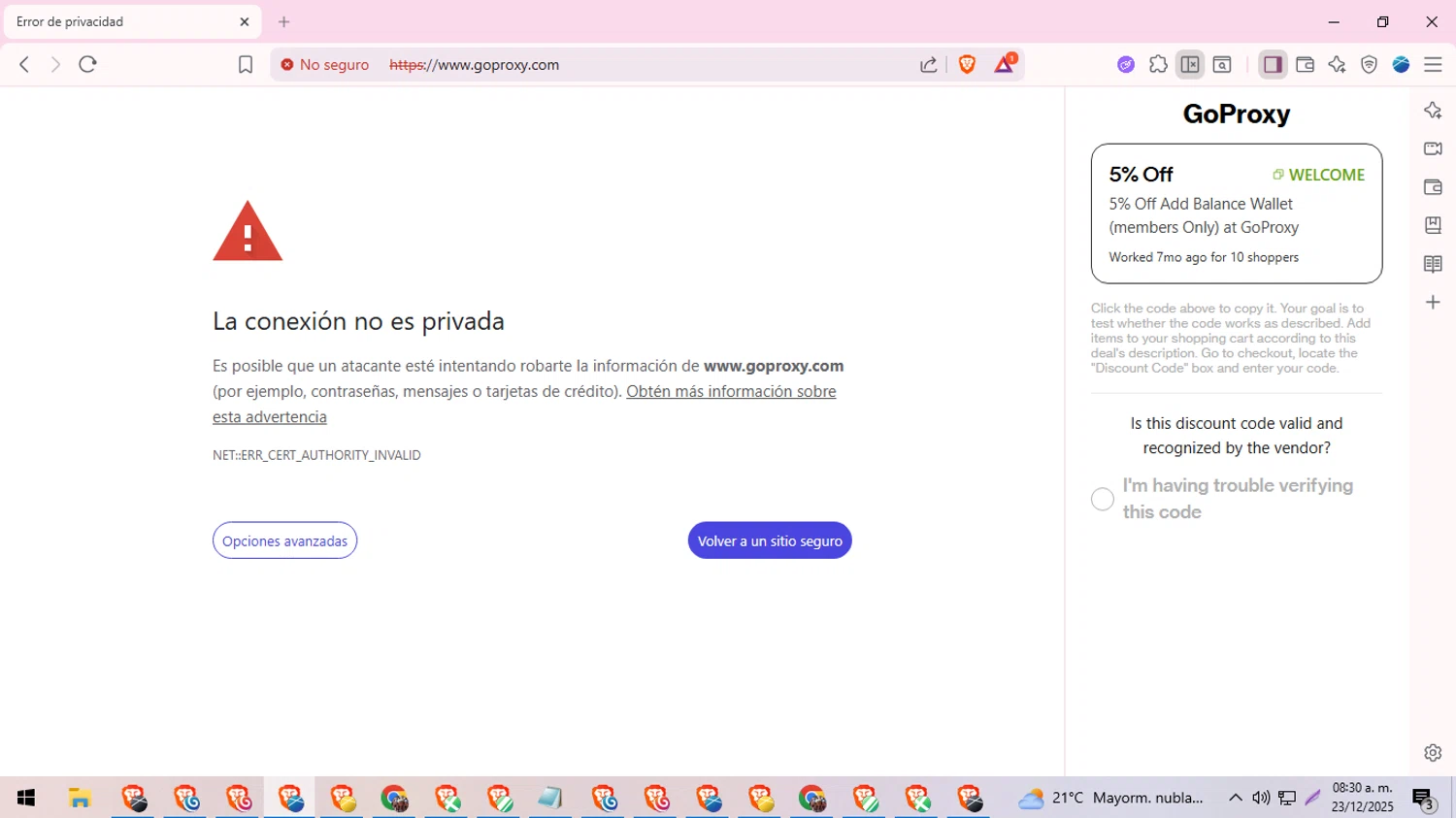Image resolution: width=1456 pixels, height=818 pixels.
Task: Click the 'Opciones avanzadas' button
Action: (284, 540)
